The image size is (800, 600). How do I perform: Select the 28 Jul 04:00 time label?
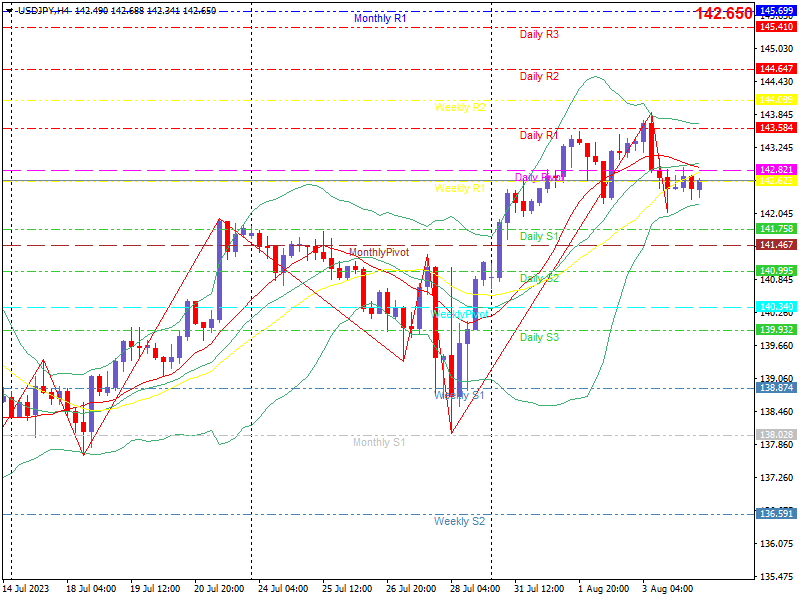coord(475,588)
